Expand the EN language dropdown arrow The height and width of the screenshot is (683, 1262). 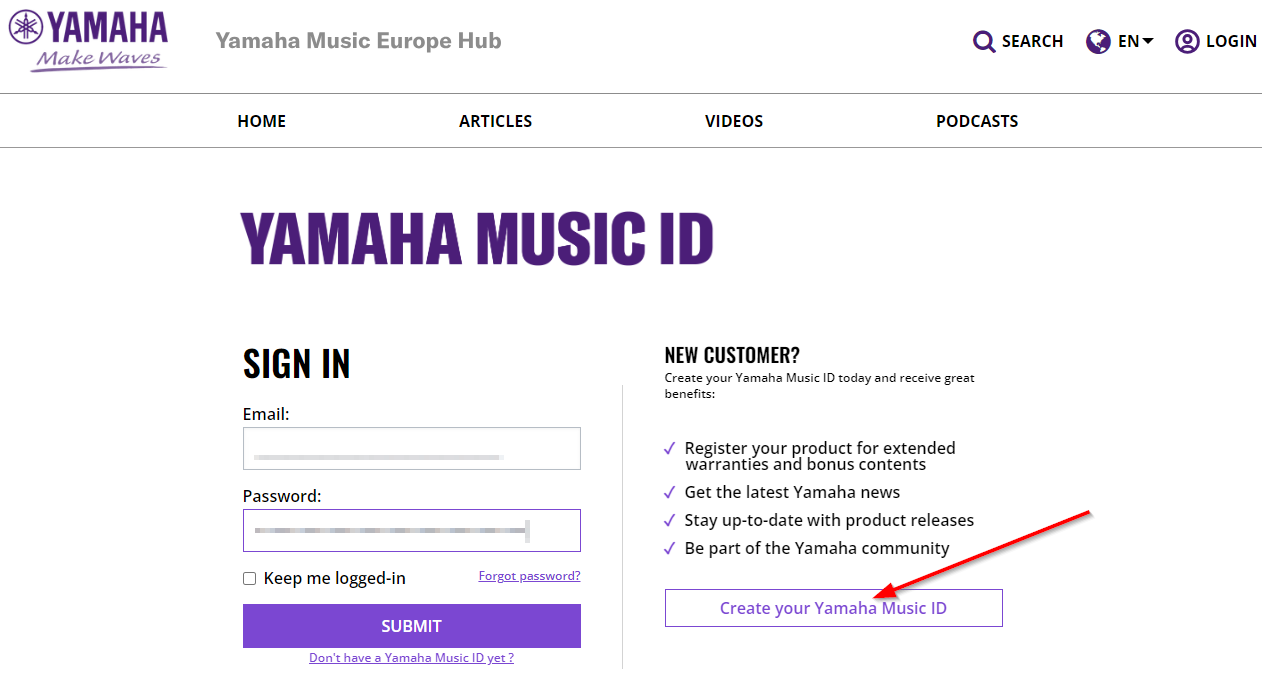pyautogui.click(x=1148, y=41)
